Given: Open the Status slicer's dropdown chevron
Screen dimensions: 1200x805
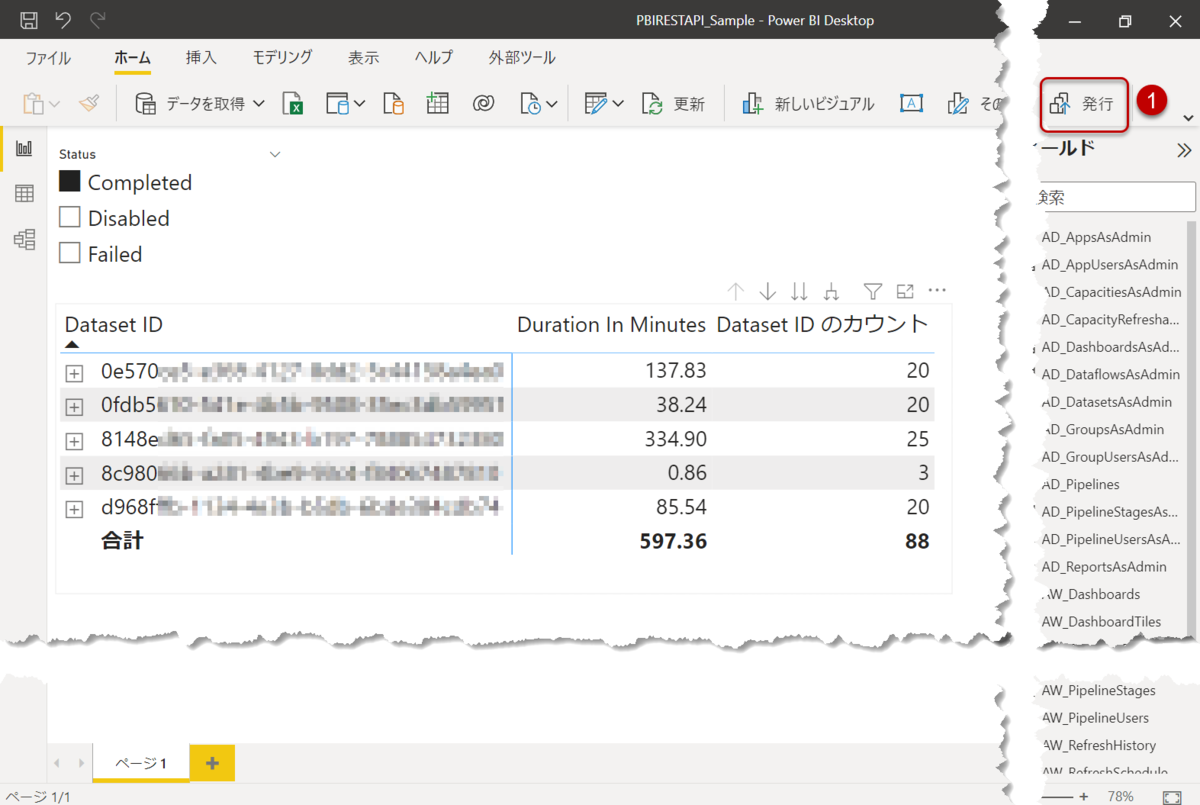Looking at the screenshot, I should coord(275,155).
